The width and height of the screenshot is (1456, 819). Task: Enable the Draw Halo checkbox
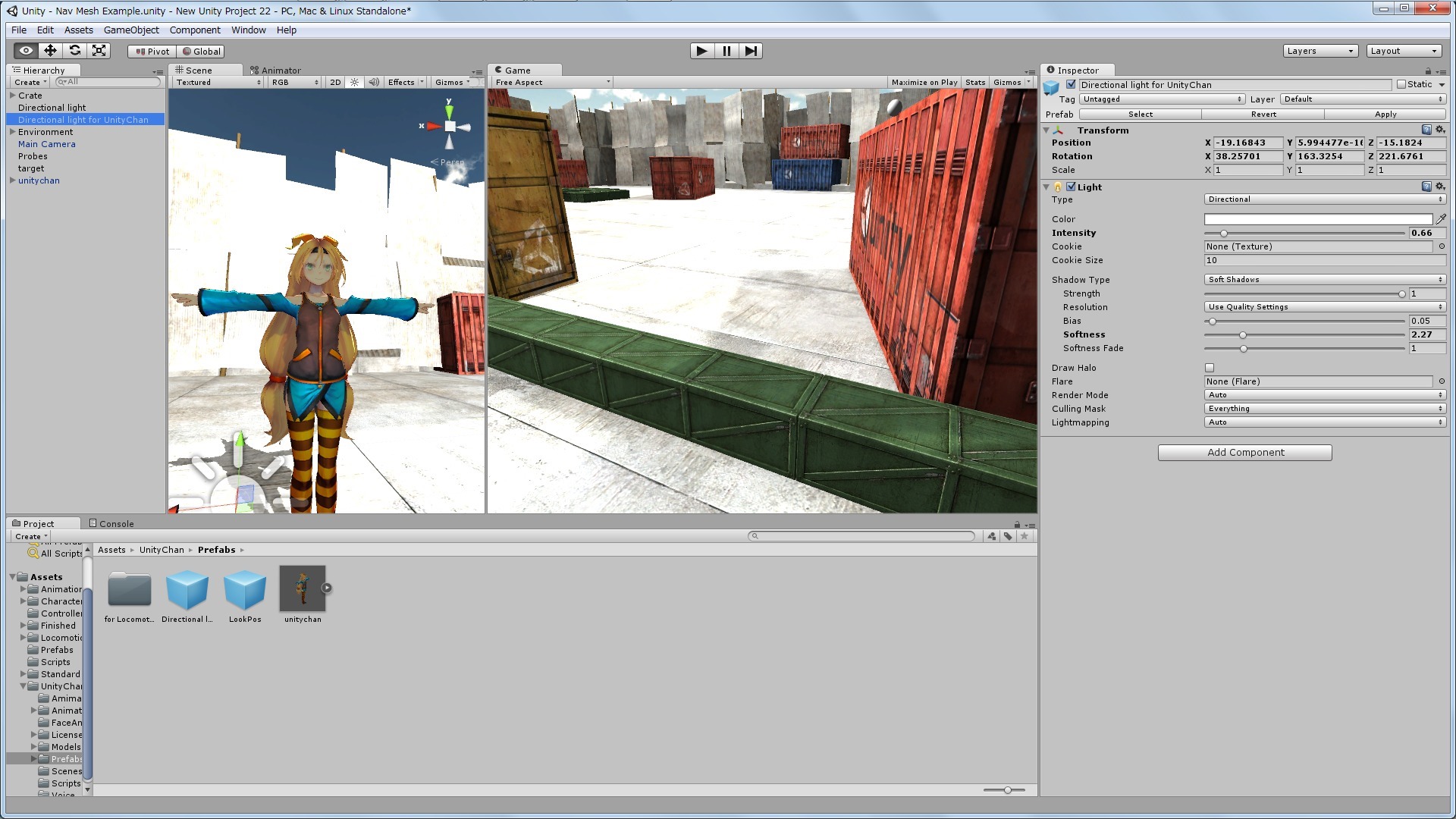pos(1210,368)
